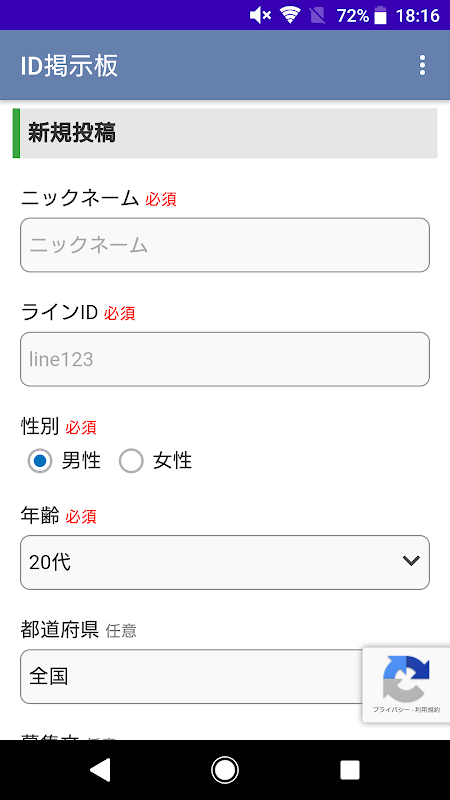Open the 年齢 dropdown showing 20代
Viewport: 450px width, 800px height.
(225, 562)
